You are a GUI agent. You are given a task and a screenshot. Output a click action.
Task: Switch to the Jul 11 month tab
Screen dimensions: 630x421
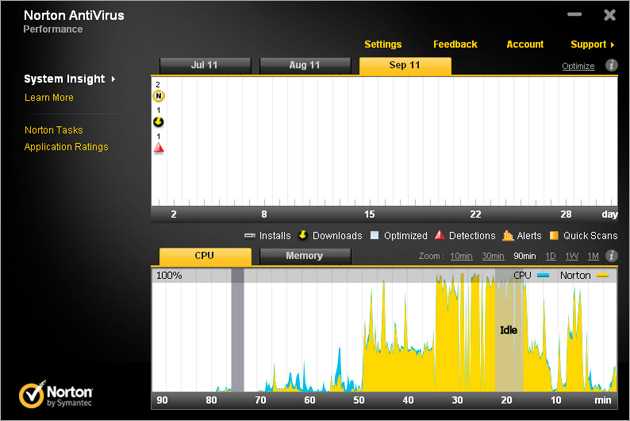pyautogui.click(x=205, y=65)
